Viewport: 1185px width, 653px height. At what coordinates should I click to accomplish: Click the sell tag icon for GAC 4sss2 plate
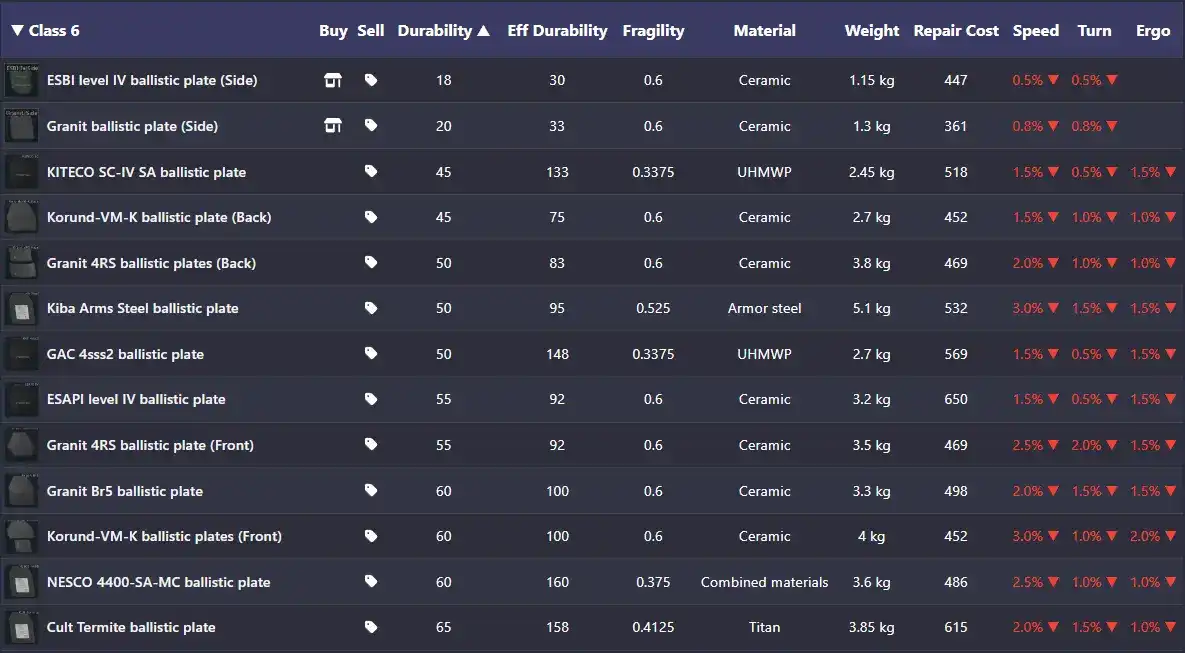click(x=371, y=353)
